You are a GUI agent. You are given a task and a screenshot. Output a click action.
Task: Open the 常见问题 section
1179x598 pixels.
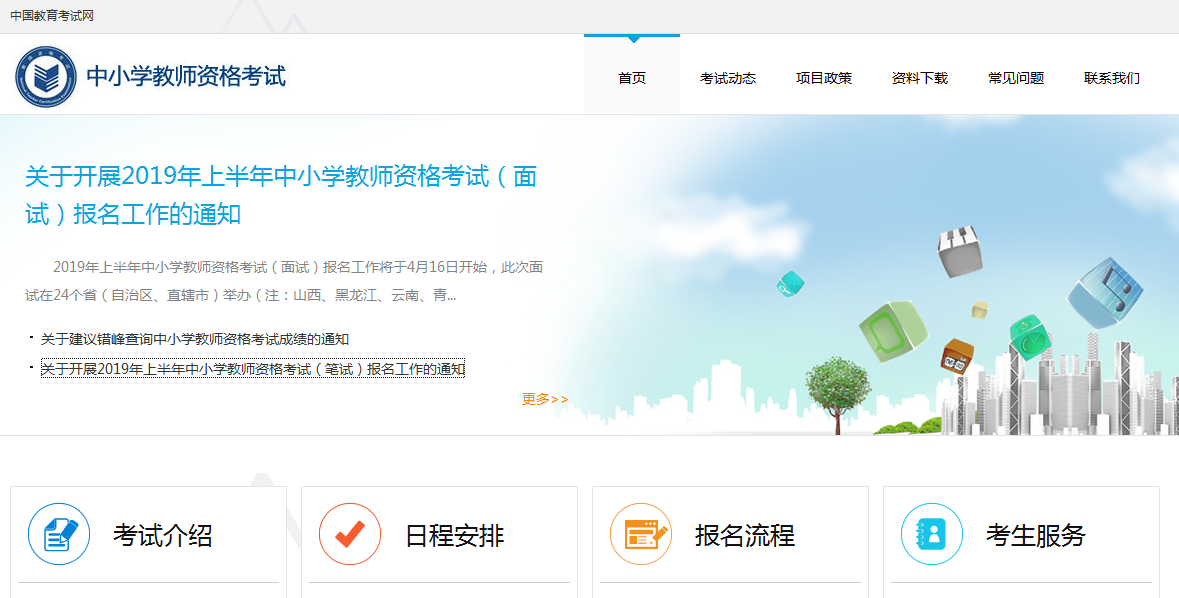coord(1015,78)
